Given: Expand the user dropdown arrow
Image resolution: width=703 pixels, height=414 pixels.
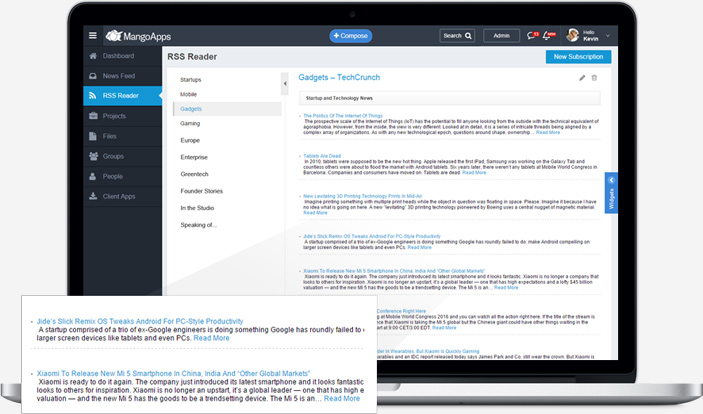Looking at the screenshot, I should tap(608, 36).
